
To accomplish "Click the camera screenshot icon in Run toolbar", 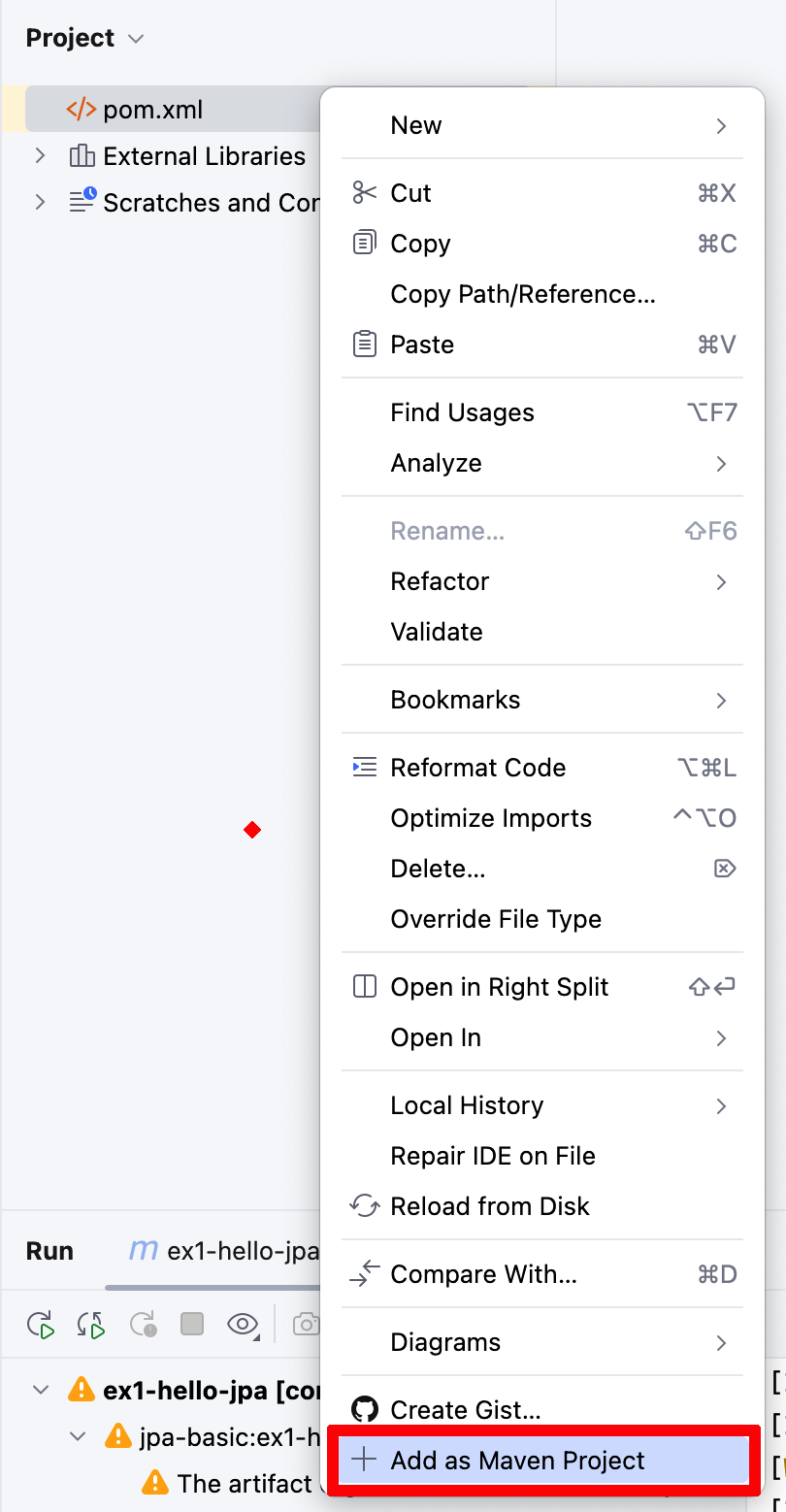I will (x=307, y=1324).
